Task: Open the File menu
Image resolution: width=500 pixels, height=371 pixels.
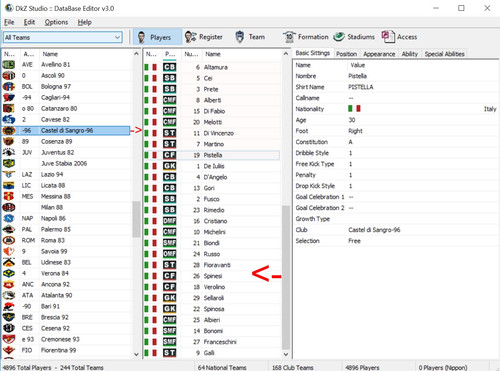Action: pos(9,22)
